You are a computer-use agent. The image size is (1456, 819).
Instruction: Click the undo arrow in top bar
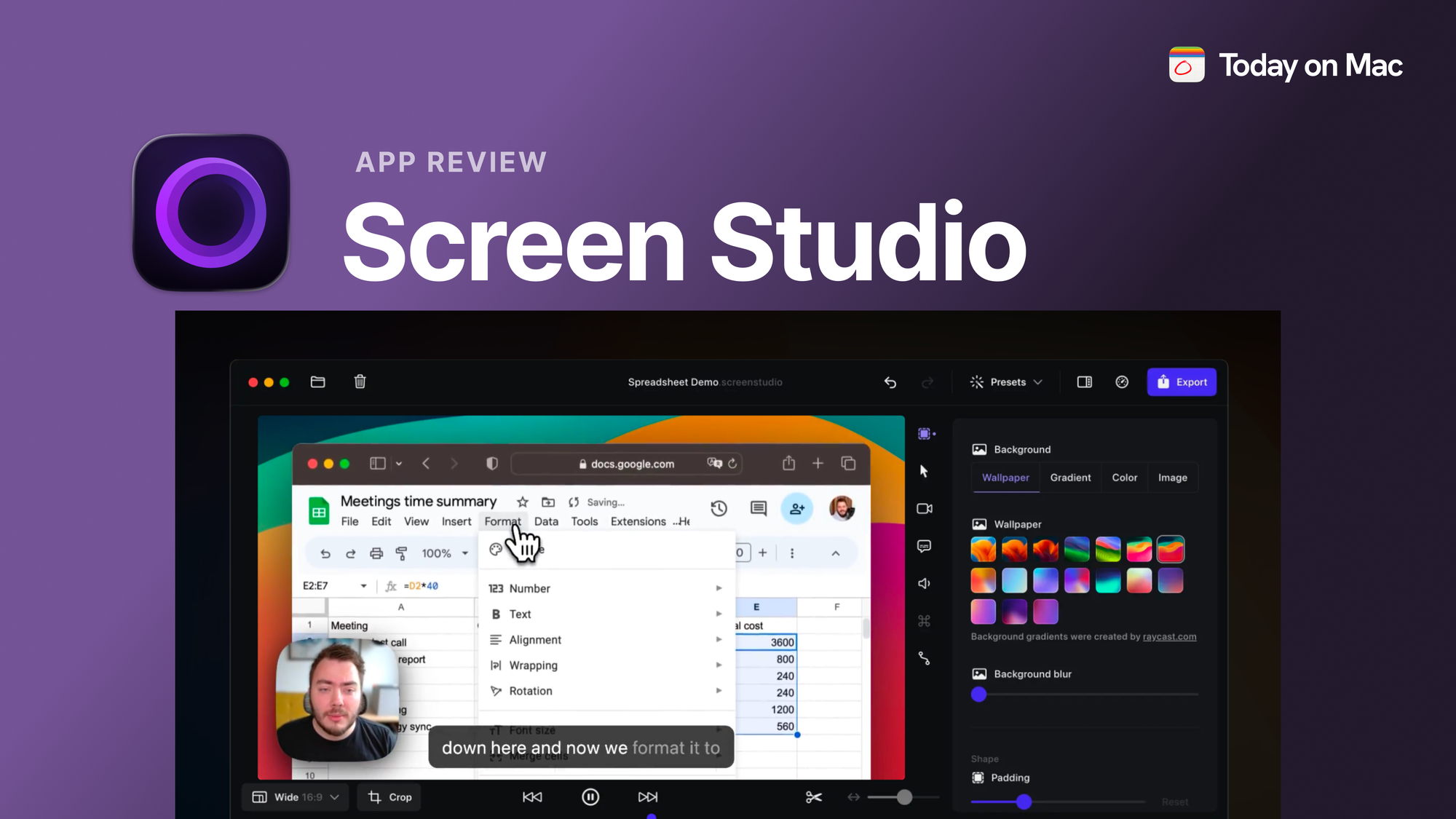point(890,381)
